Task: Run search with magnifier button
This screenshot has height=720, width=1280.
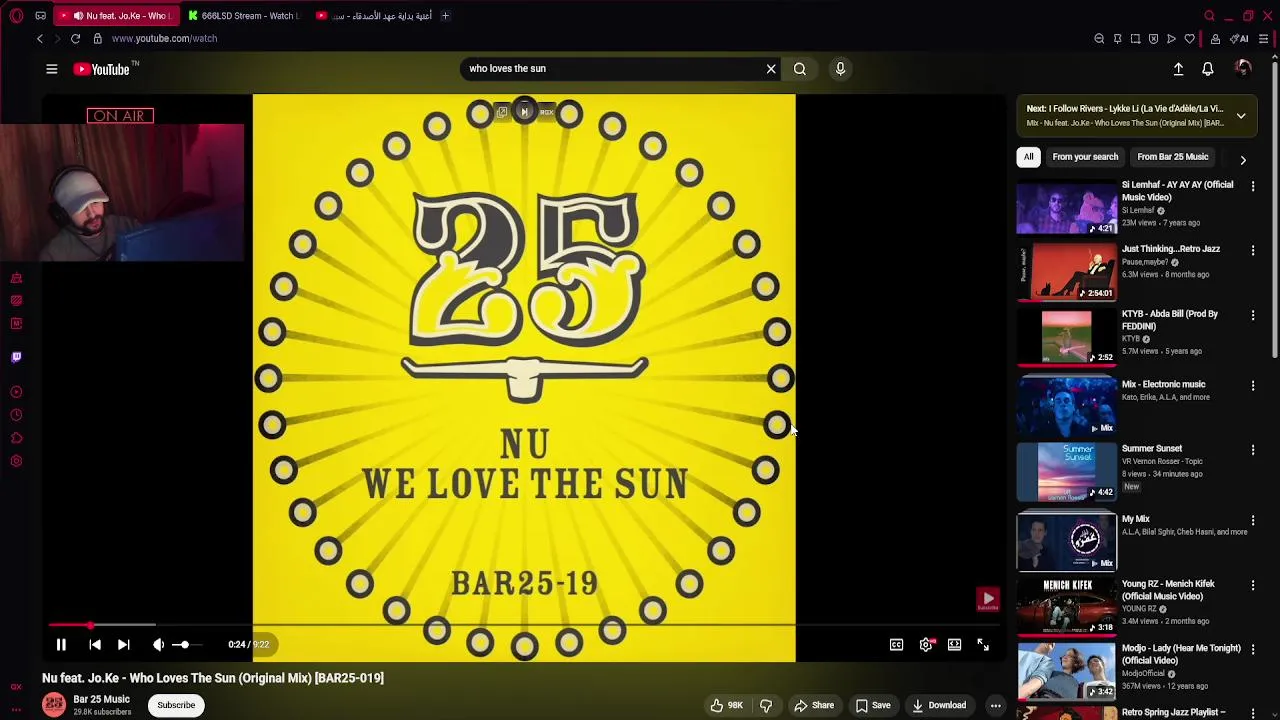Action: click(x=800, y=69)
